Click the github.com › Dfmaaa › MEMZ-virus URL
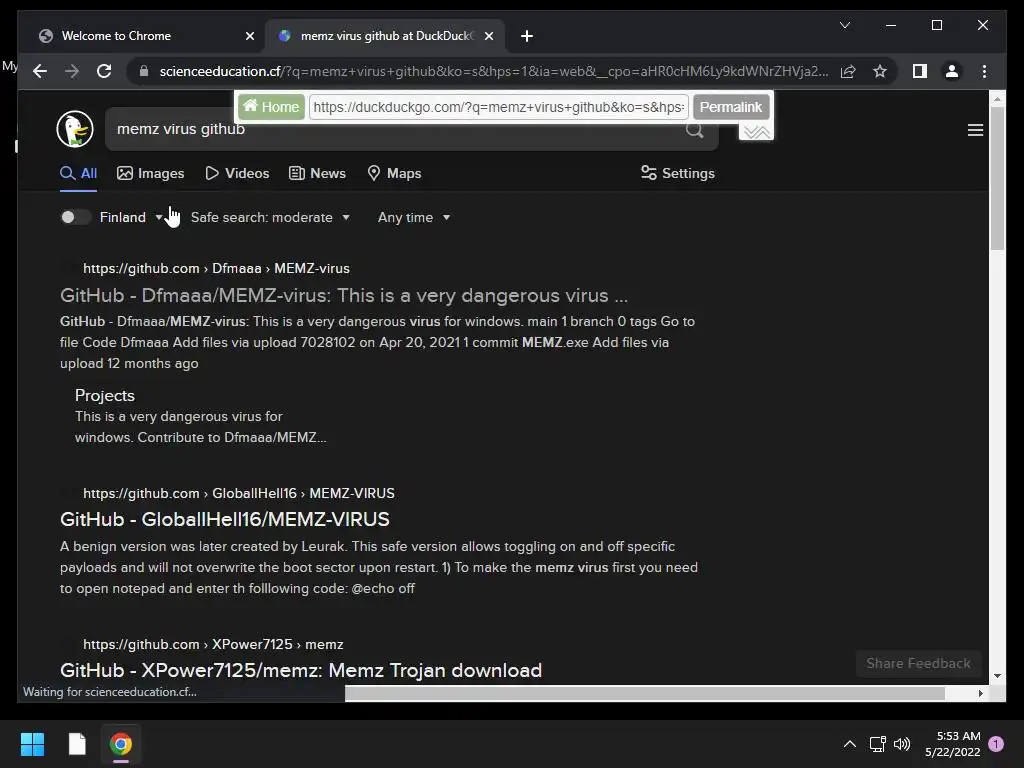This screenshot has height=768, width=1024. click(x=216, y=268)
